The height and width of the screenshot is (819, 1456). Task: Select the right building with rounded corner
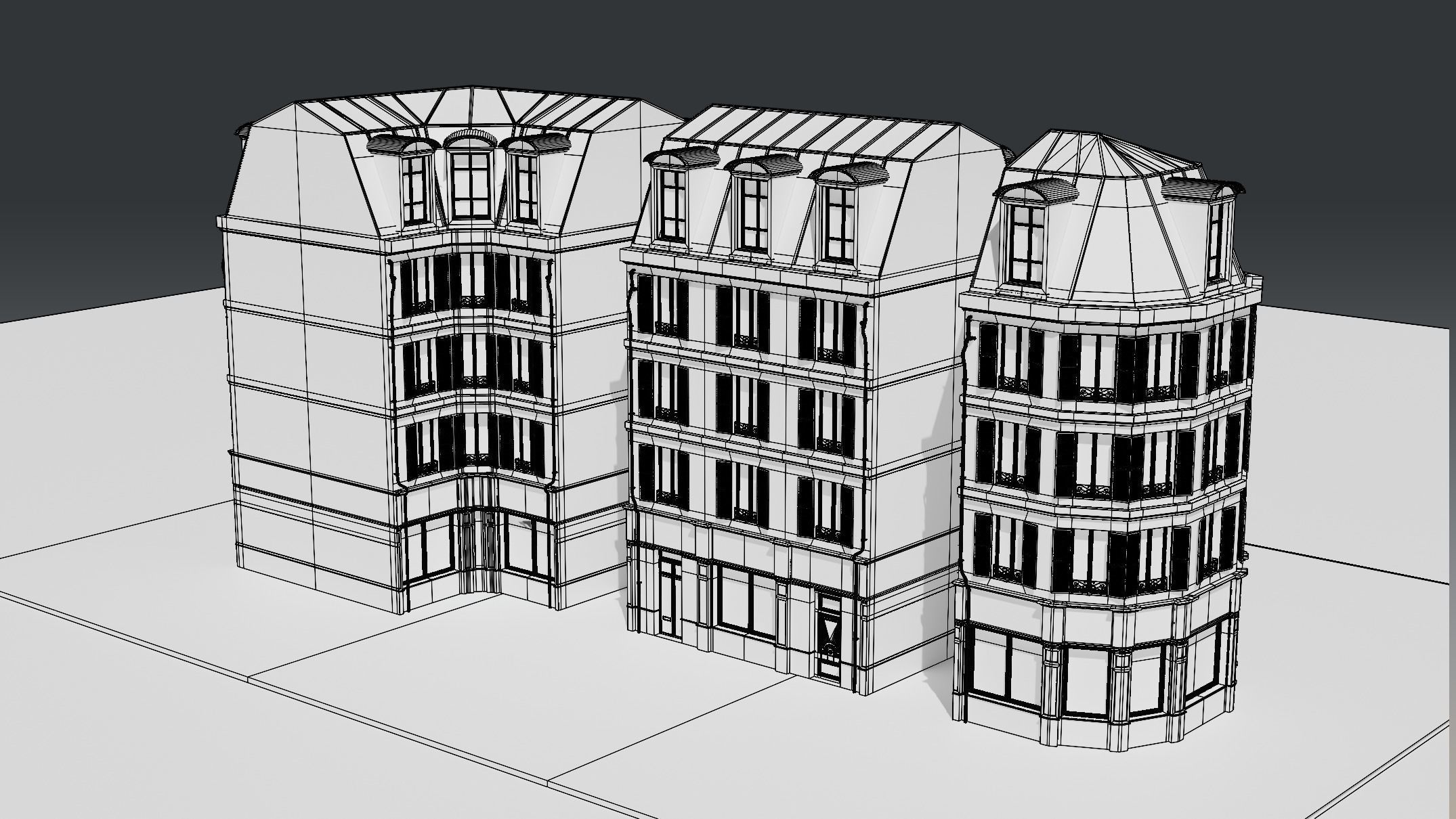pos(1107,440)
